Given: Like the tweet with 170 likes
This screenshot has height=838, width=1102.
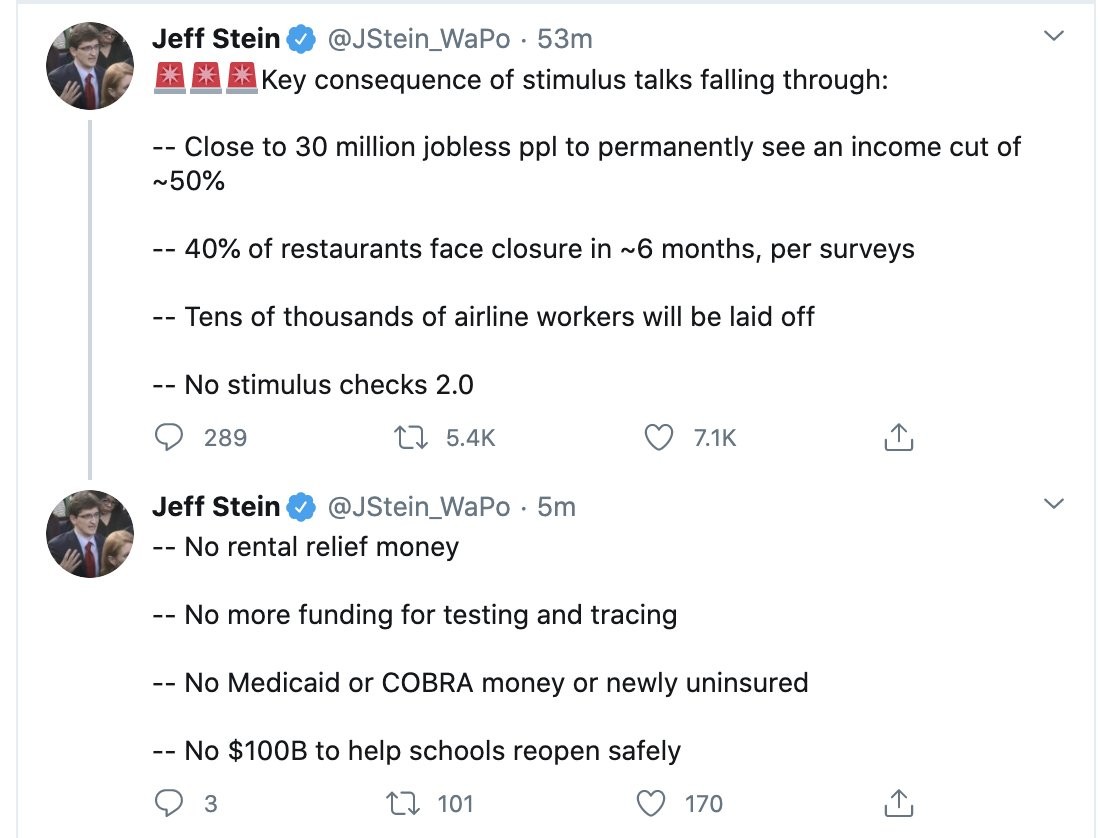Looking at the screenshot, I should click(x=651, y=803).
